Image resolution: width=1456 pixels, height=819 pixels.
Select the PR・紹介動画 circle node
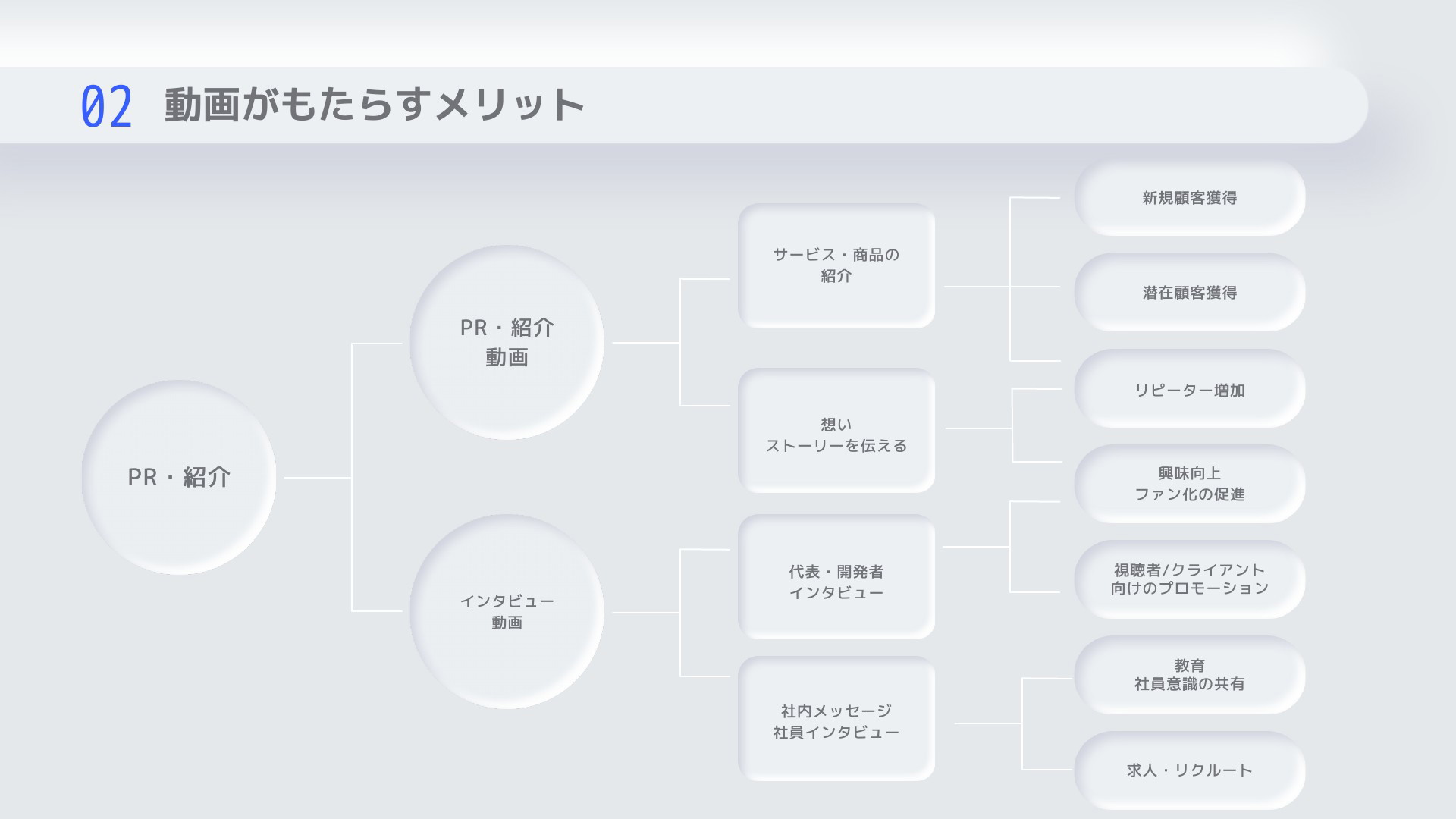[x=507, y=342]
